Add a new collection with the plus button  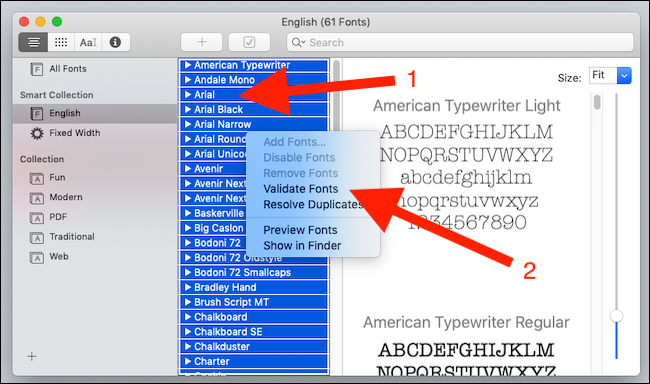click(x=32, y=356)
